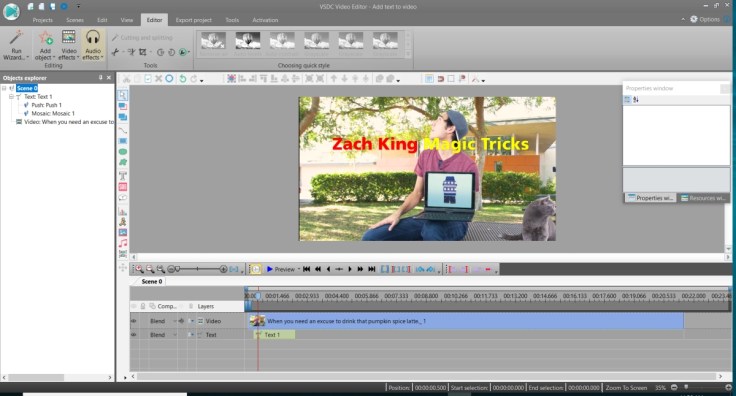Toggle visibility of the Text layer

pyautogui.click(x=134, y=335)
